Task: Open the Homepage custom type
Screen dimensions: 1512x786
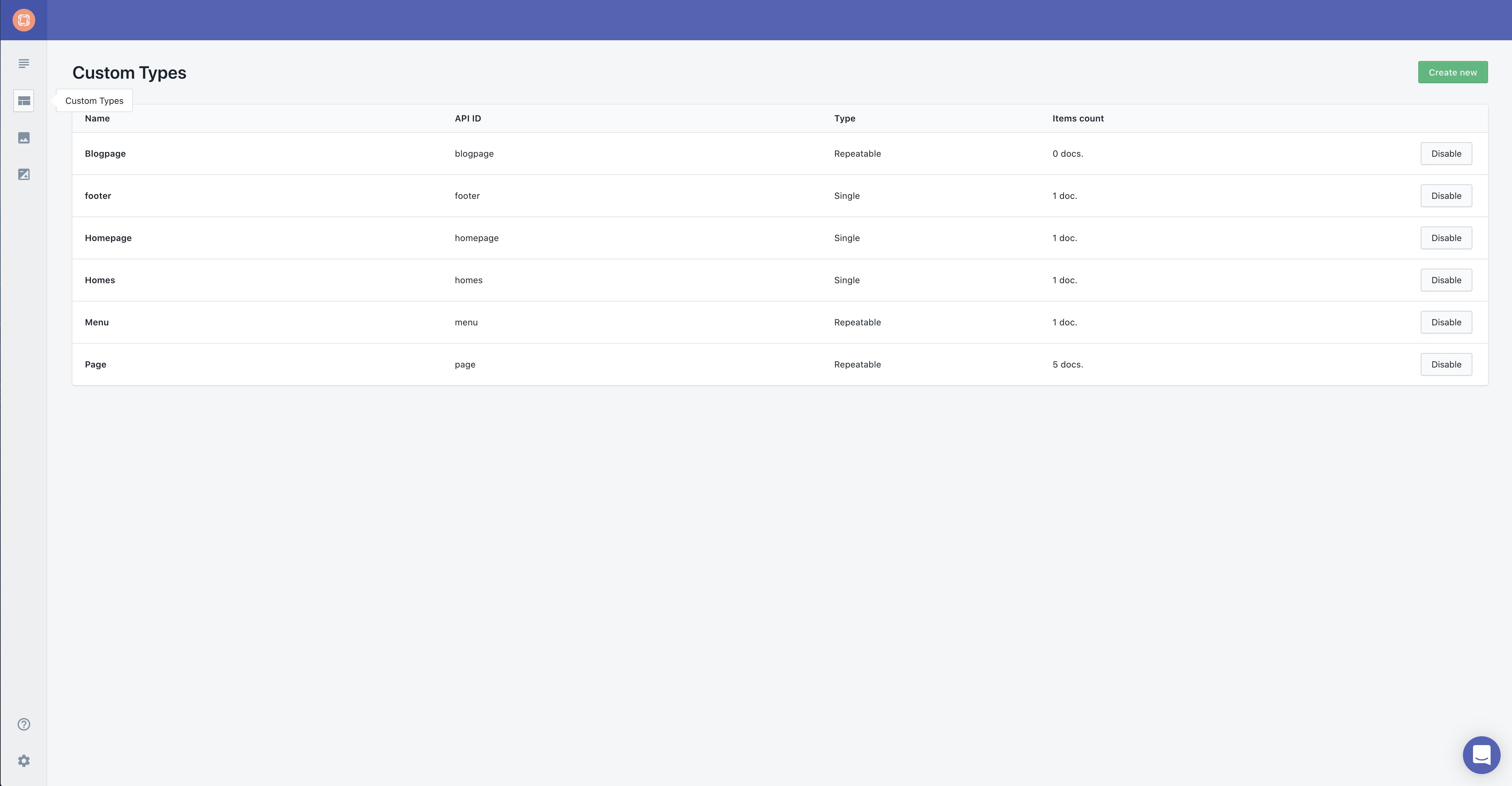Action: (108, 238)
